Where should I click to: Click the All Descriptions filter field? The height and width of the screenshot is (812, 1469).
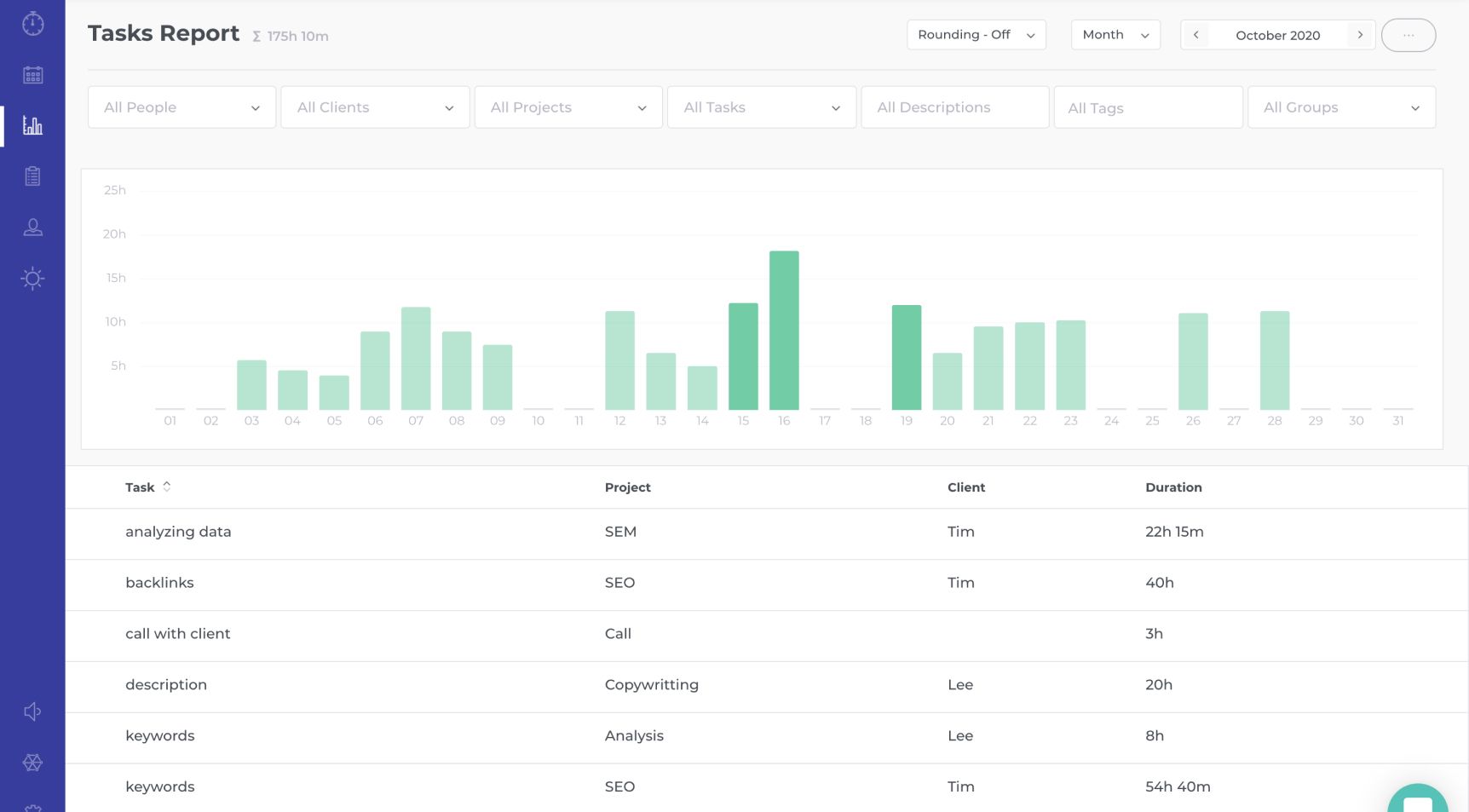pos(955,107)
